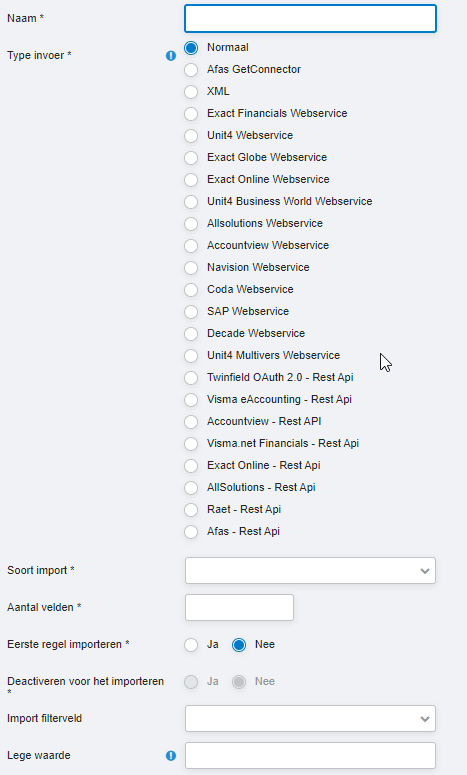Click the info icon beside Type invoer

(x=171, y=55)
